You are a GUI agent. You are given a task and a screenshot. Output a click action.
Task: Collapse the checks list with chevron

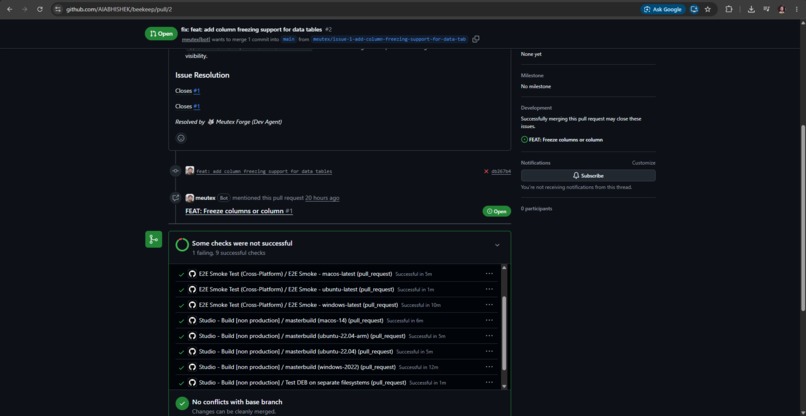tap(497, 245)
